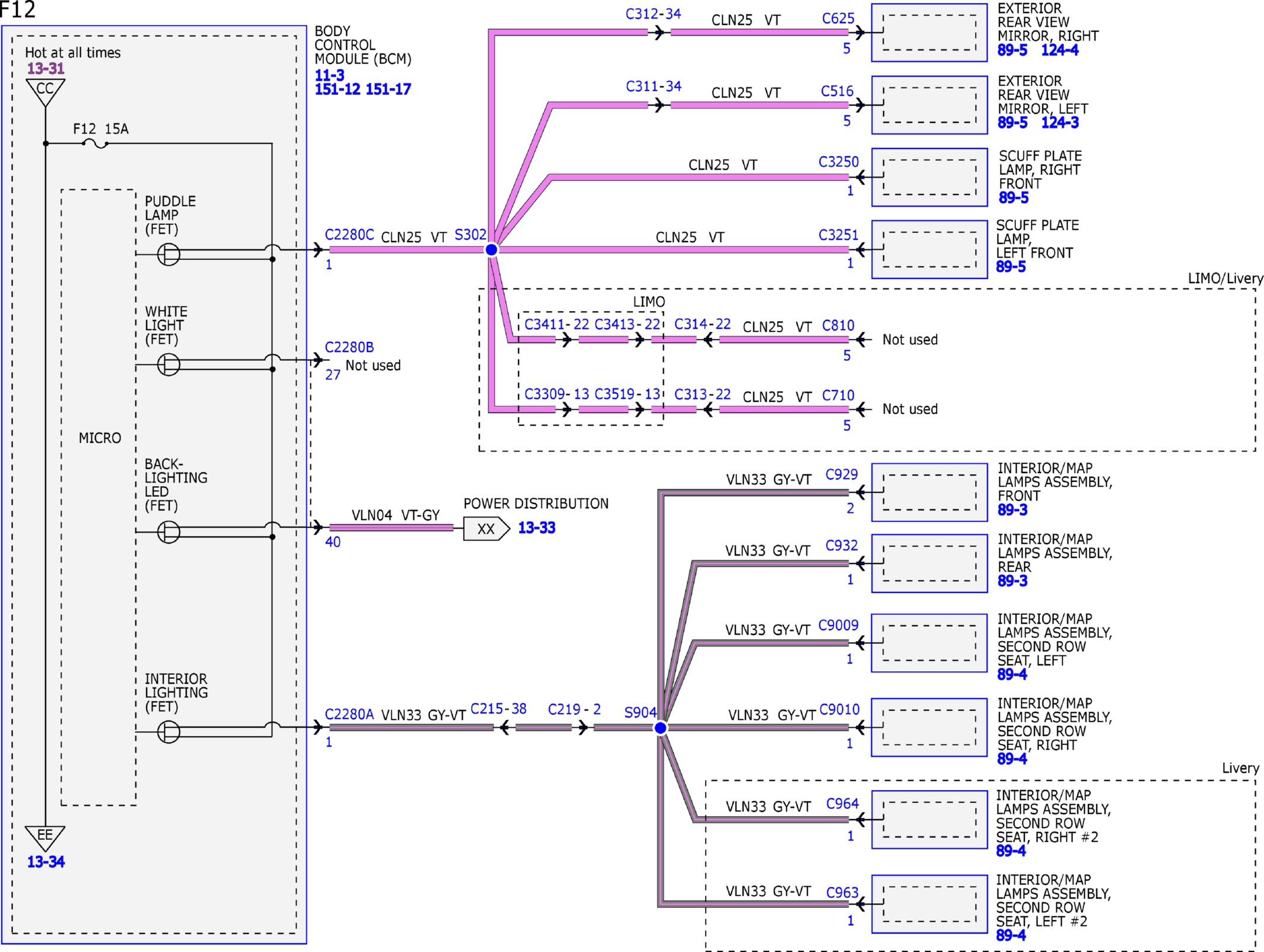Open page link 13-33 near Power Distribution
This screenshot has width=1264, height=952.
[x=536, y=528]
